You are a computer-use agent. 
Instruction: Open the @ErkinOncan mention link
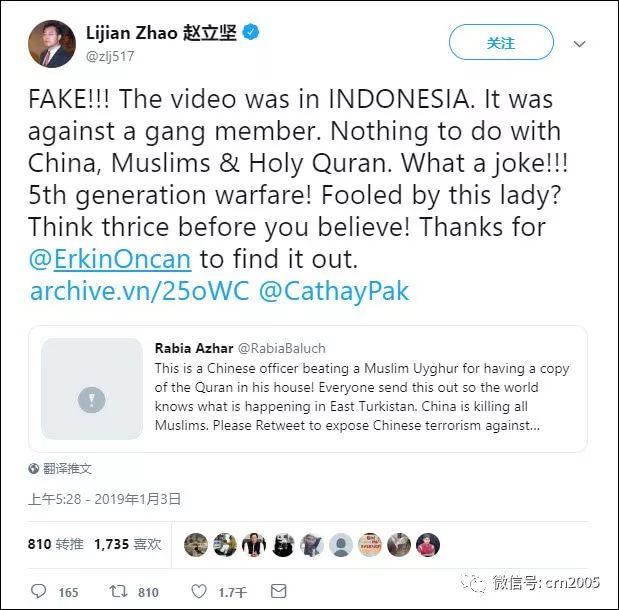click(110, 259)
